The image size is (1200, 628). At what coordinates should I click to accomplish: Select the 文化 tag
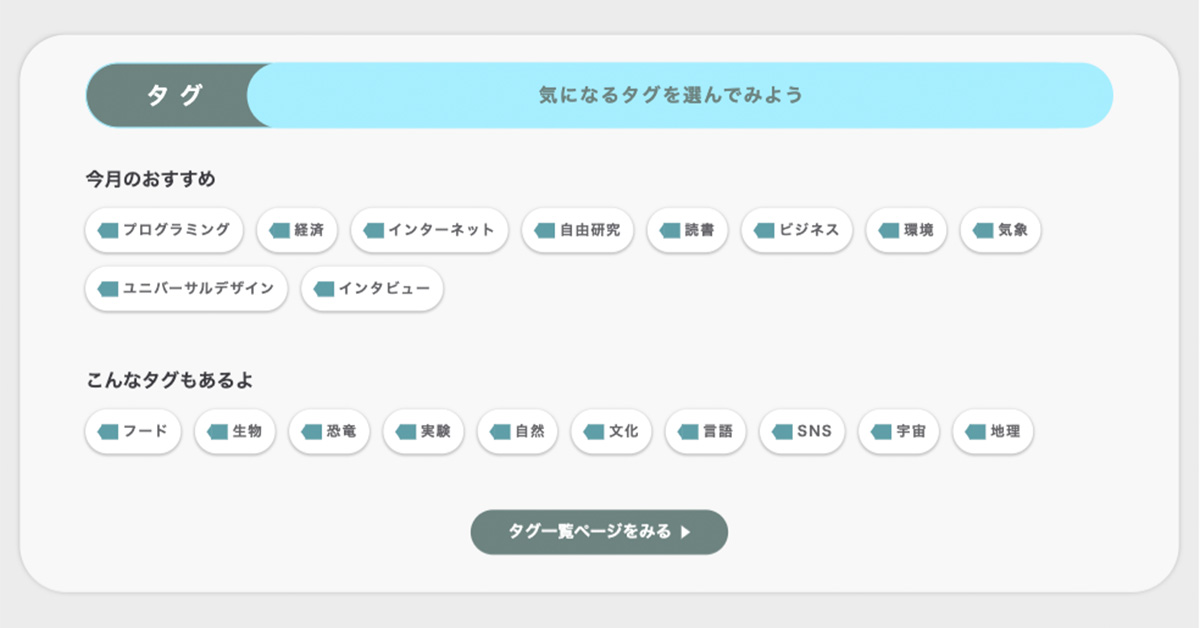click(611, 432)
